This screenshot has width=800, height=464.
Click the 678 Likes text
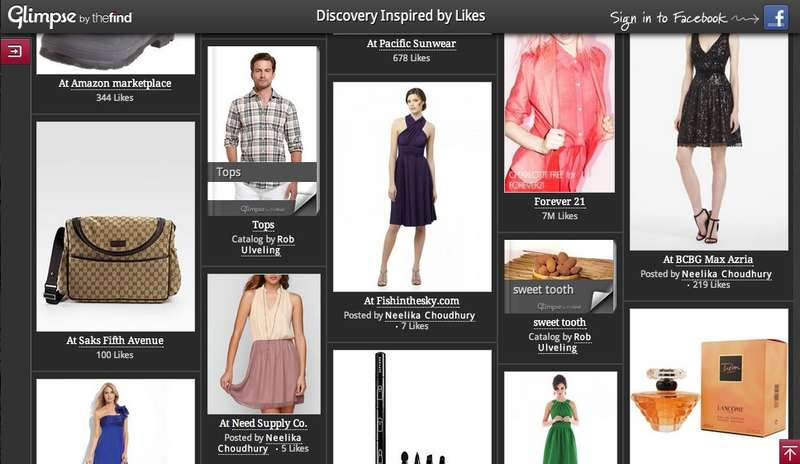pos(411,58)
